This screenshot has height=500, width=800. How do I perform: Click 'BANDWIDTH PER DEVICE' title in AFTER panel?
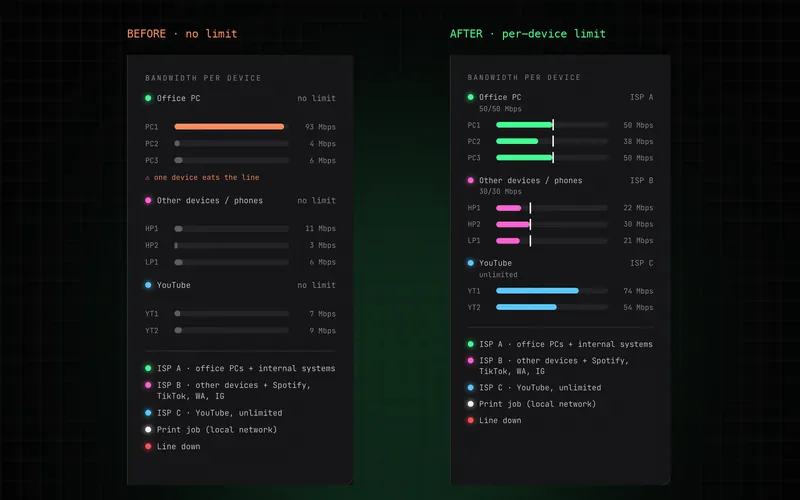click(524, 78)
